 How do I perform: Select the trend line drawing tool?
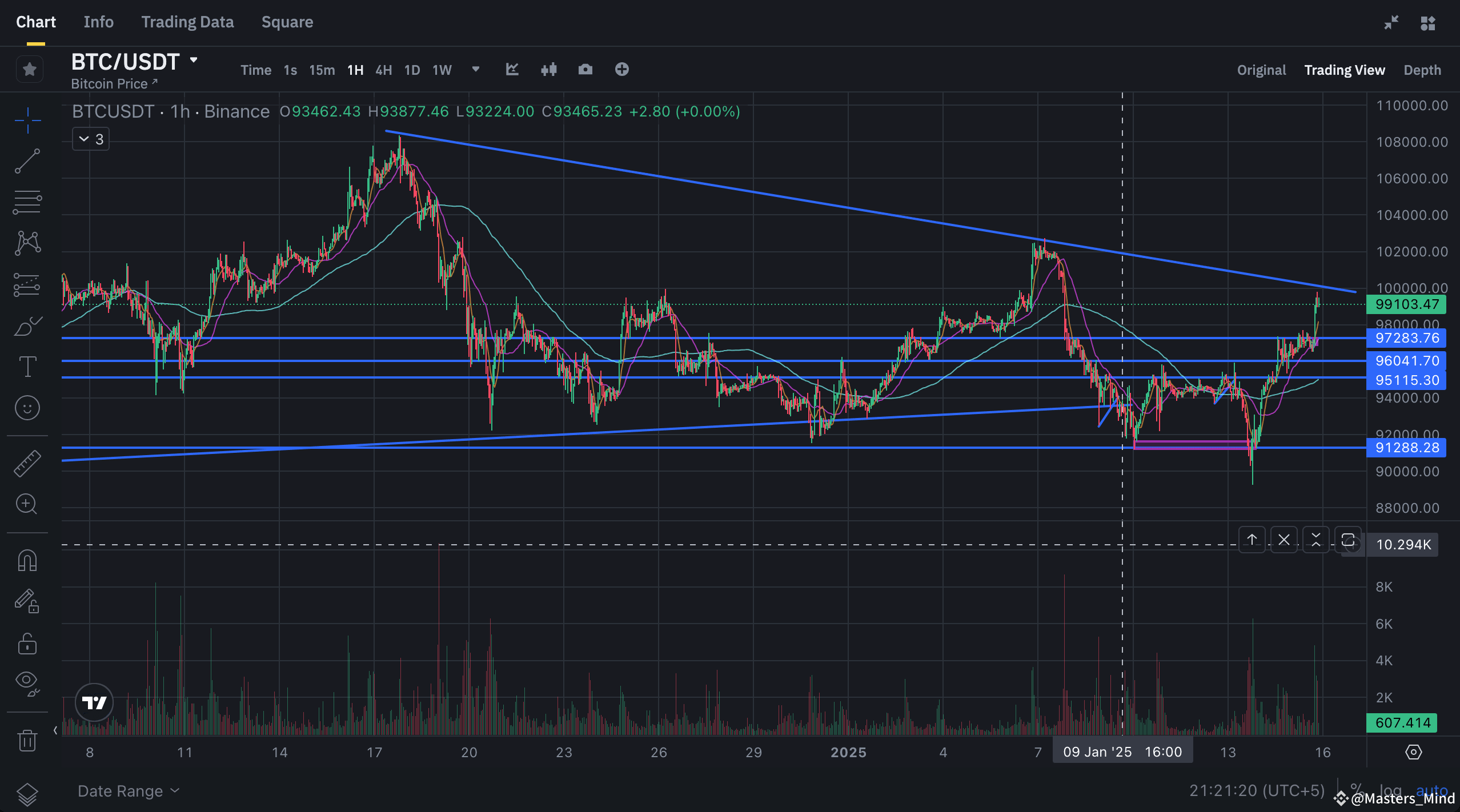[x=27, y=162]
